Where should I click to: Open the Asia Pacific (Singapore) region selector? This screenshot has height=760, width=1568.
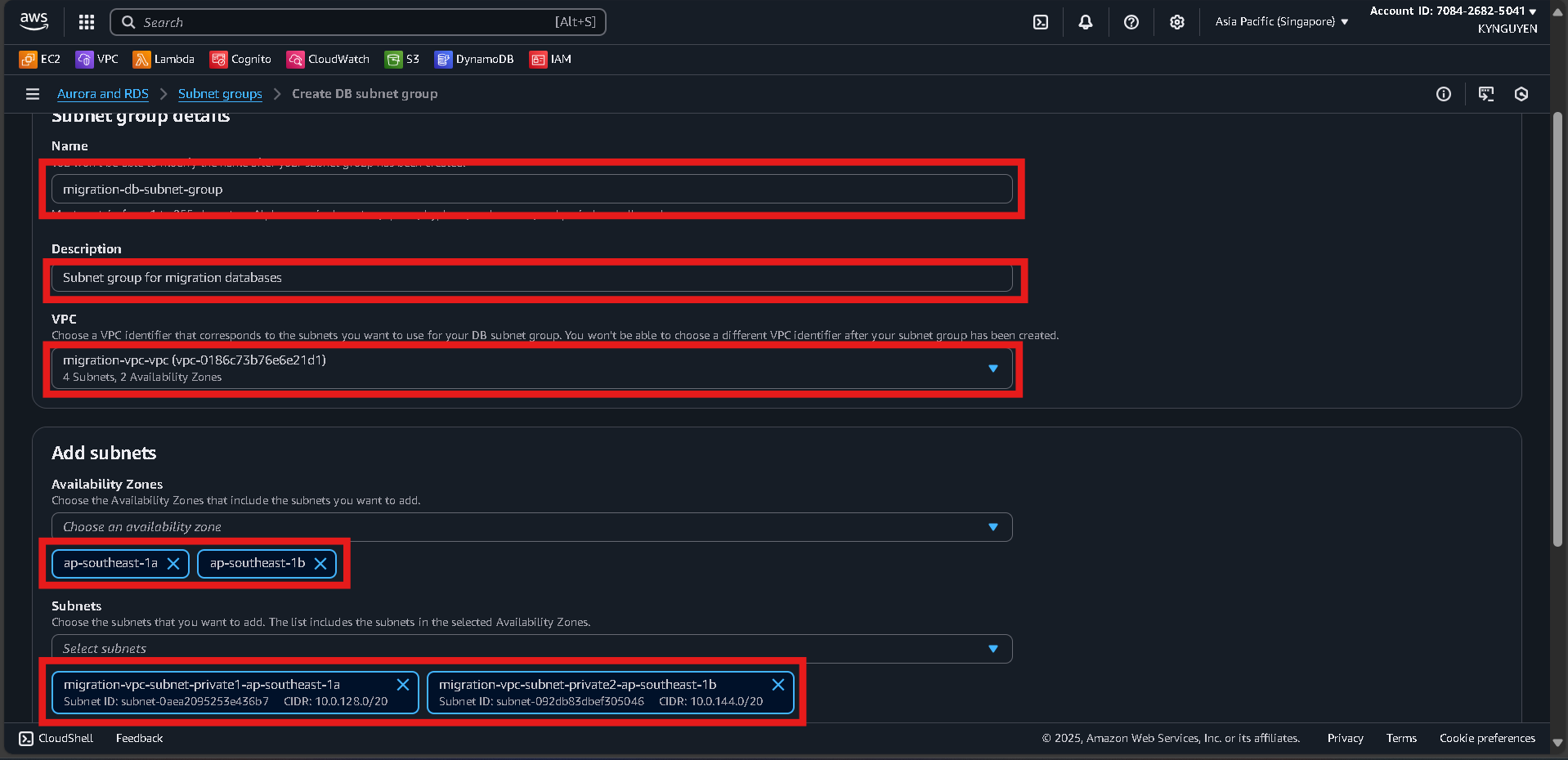(x=1281, y=22)
